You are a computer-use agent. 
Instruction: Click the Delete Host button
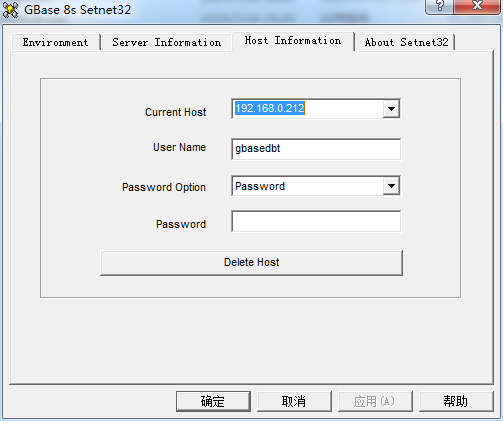point(251,263)
